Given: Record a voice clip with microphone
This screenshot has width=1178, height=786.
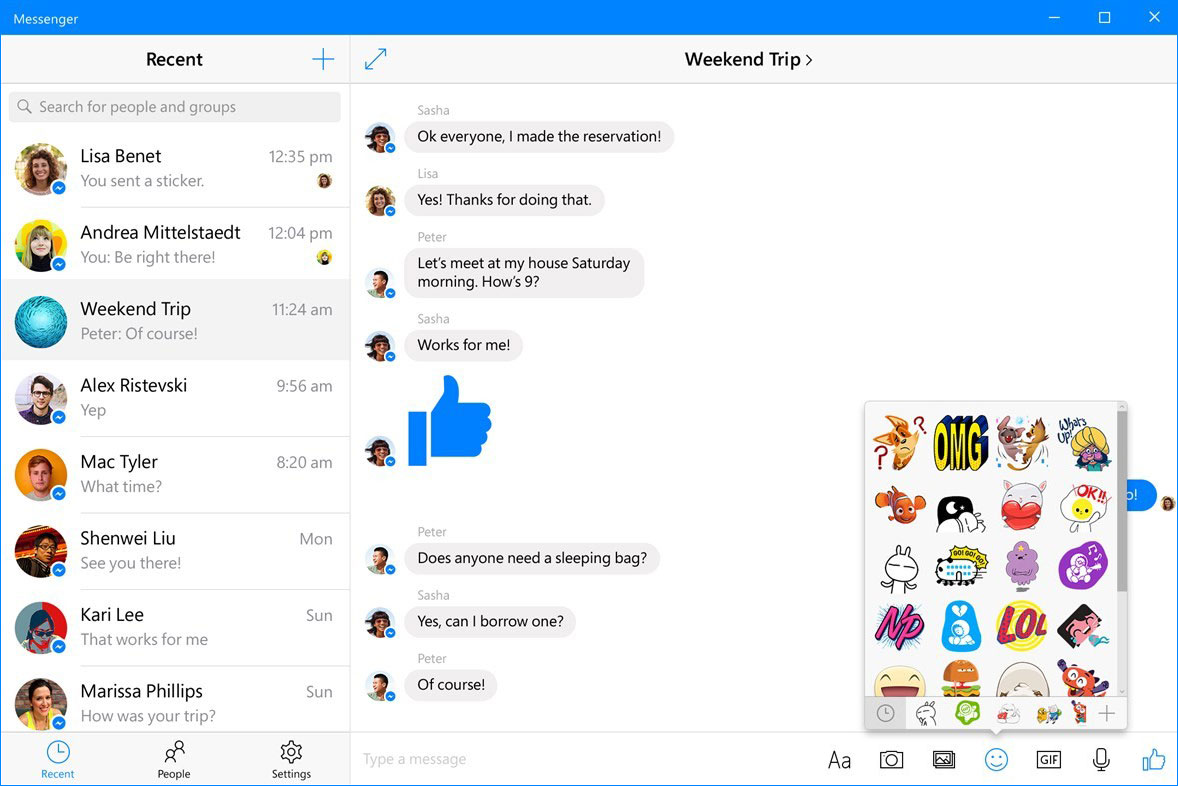Looking at the screenshot, I should pos(1101,760).
